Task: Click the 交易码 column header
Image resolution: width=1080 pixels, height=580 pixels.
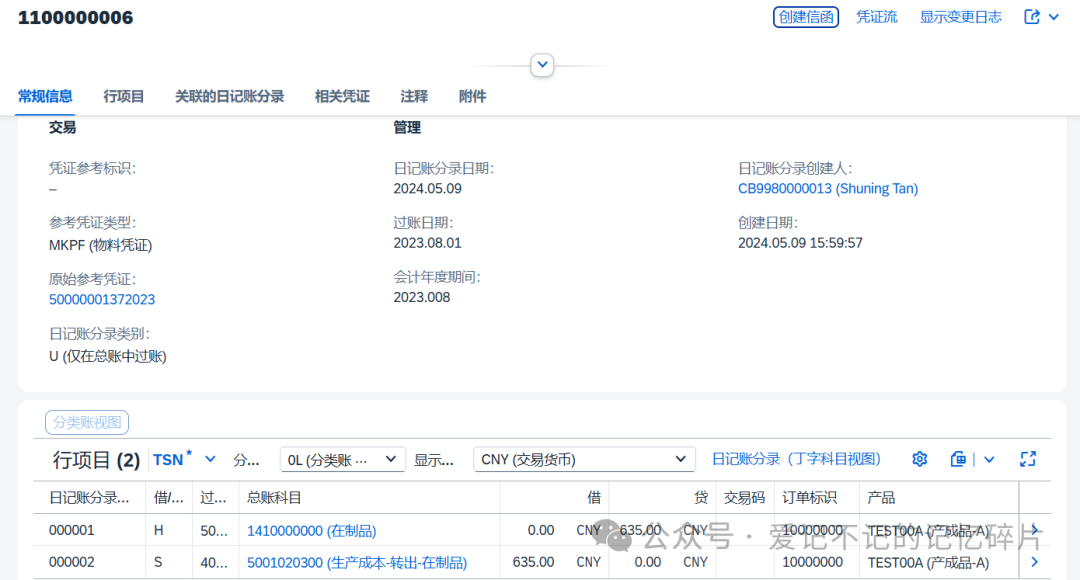Action: click(744, 498)
